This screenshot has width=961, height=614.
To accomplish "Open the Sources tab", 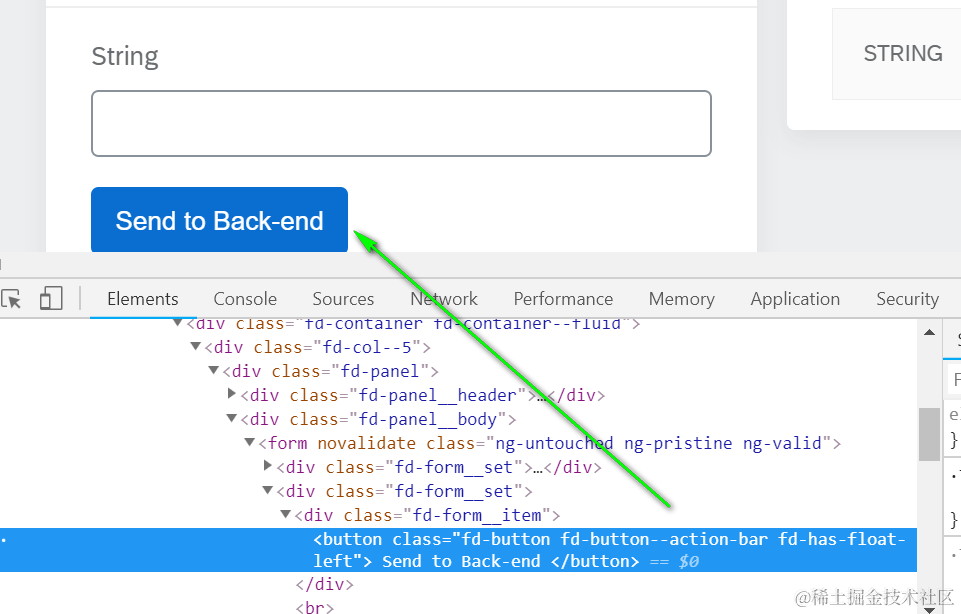I will 343,299.
